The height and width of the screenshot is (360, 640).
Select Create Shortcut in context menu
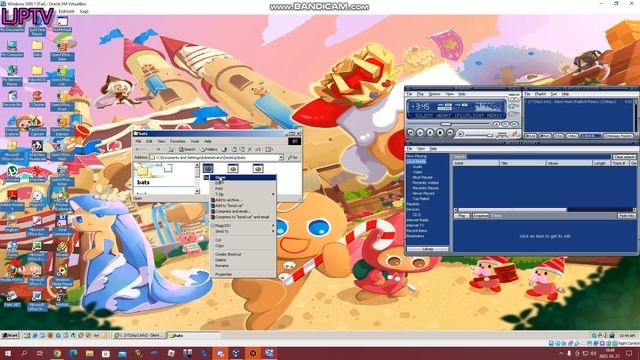(x=243, y=254)
